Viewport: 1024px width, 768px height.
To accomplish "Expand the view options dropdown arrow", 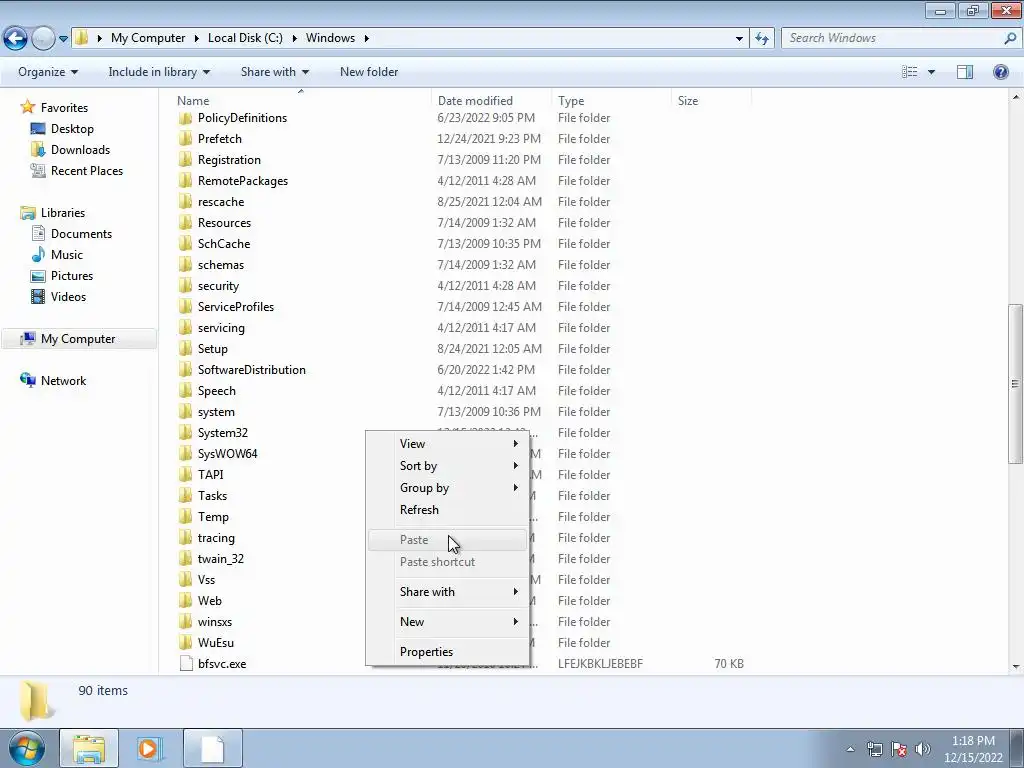I will click(931, 72).
